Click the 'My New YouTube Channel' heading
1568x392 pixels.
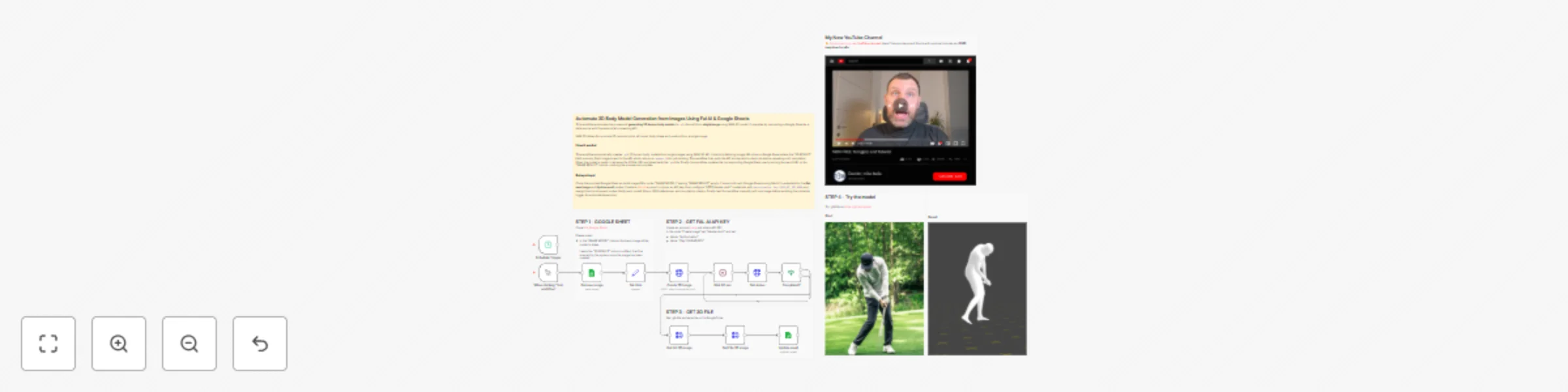(853, 37)
